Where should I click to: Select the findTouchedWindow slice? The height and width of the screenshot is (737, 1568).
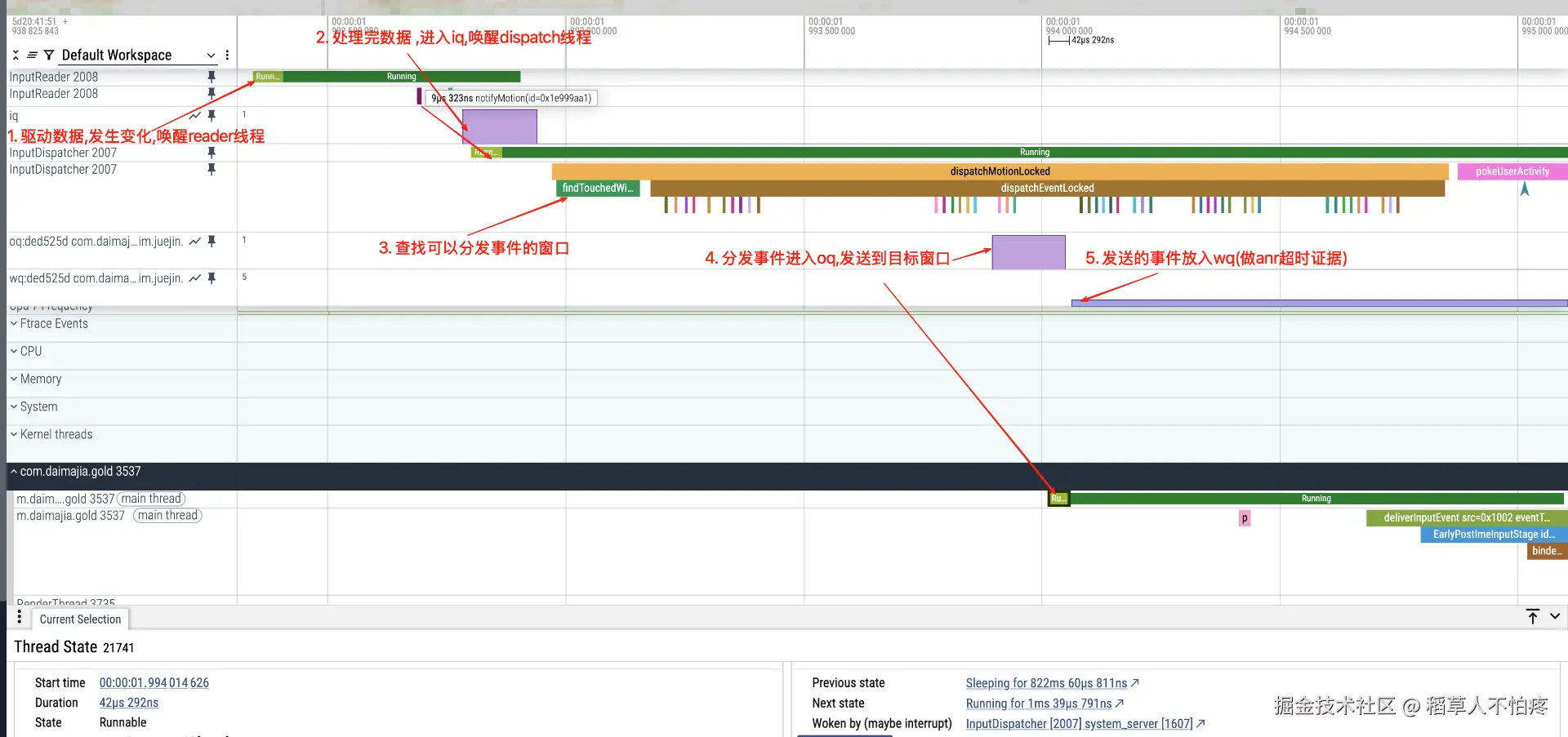(598, 189)
